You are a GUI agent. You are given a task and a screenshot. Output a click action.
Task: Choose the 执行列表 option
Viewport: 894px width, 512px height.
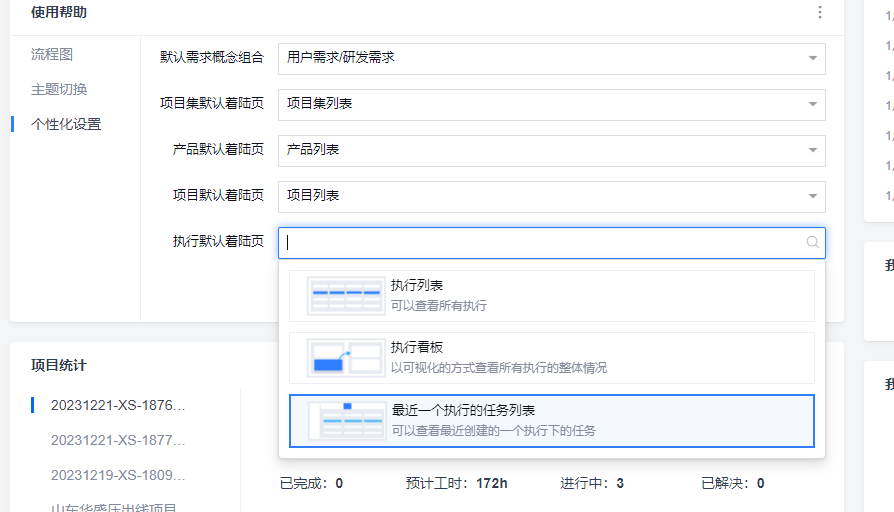coord(417,286)
